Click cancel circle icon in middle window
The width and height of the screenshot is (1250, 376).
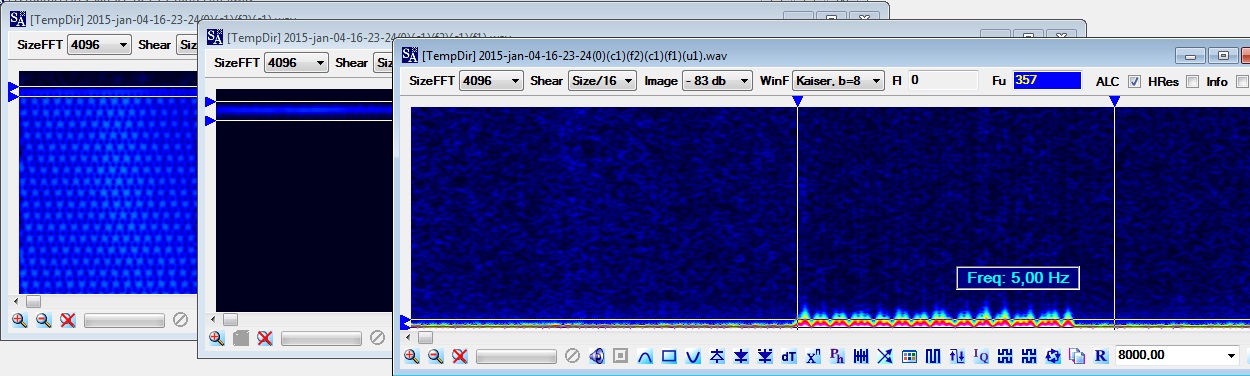[x=377, y=338]
